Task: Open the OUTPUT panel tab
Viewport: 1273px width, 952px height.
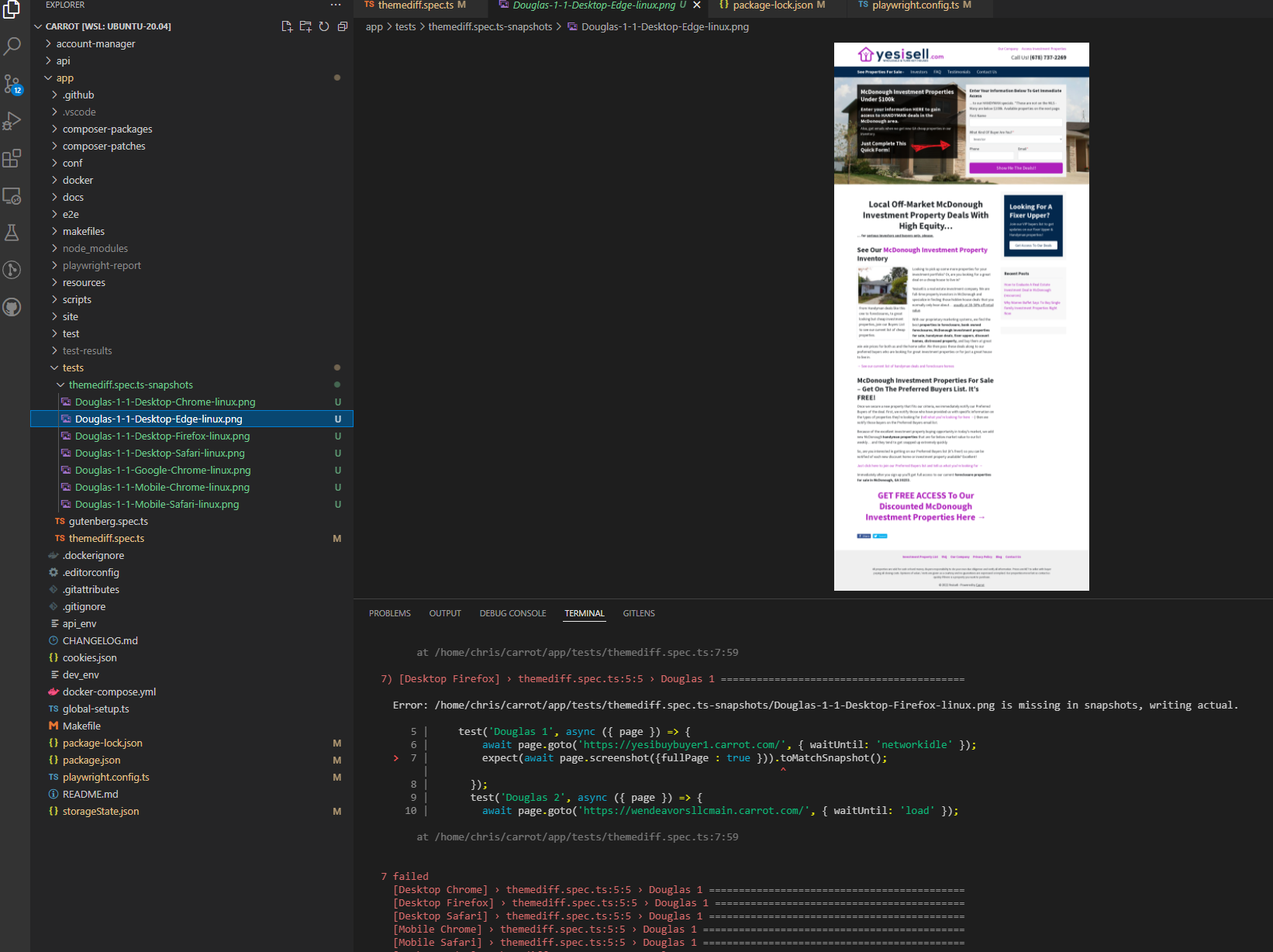Action: tap(445, 613)
